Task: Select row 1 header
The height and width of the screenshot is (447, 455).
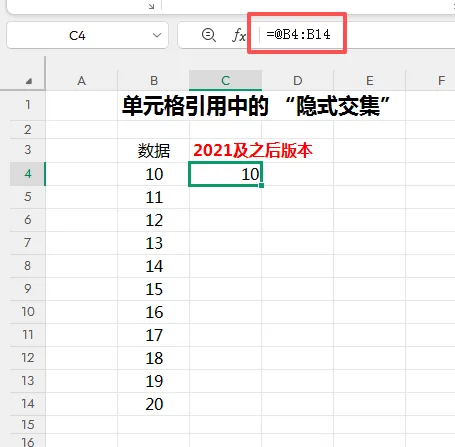Action: (28, 105)
